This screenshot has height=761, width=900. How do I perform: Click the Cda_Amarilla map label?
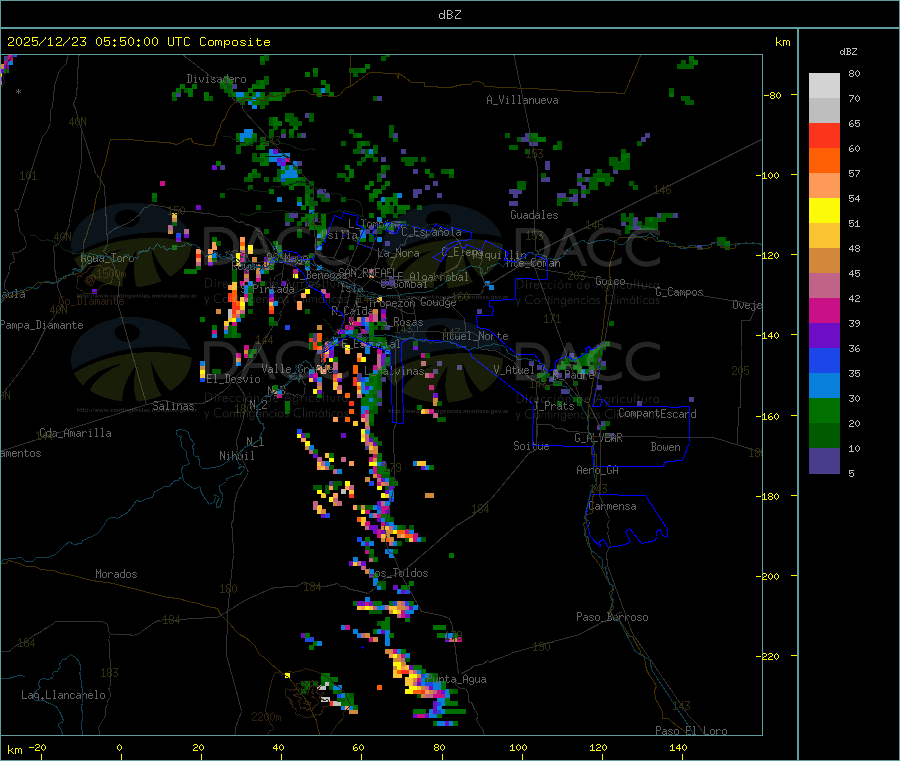75,433
